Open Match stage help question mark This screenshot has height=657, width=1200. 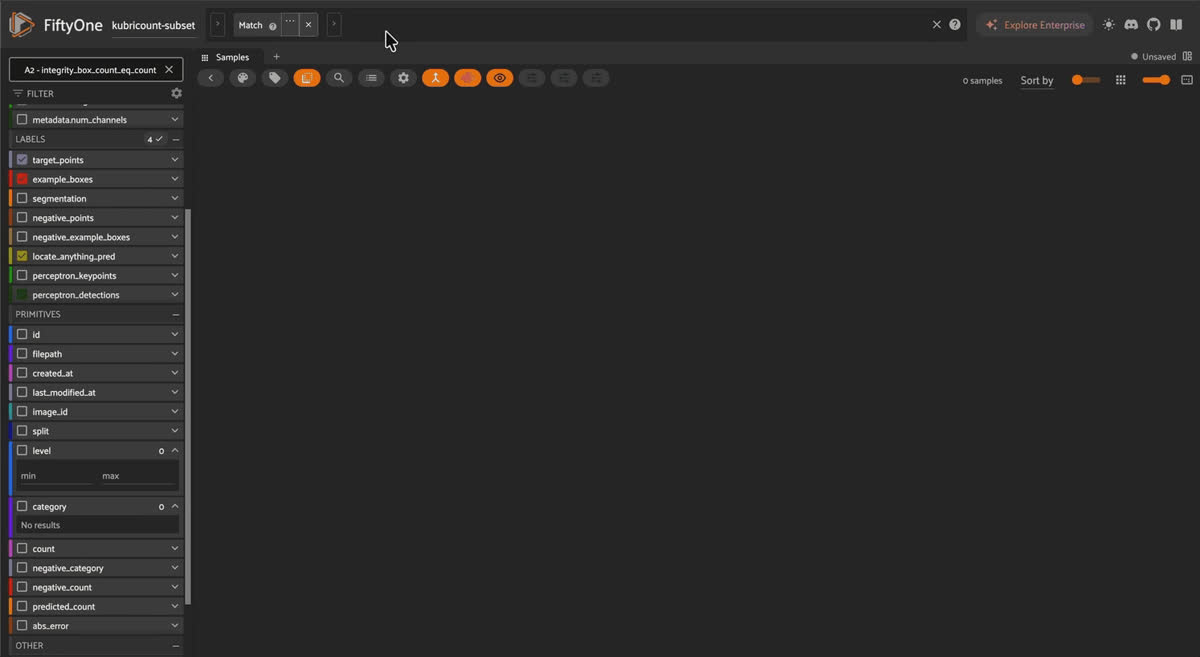click(x=273, y=26)
